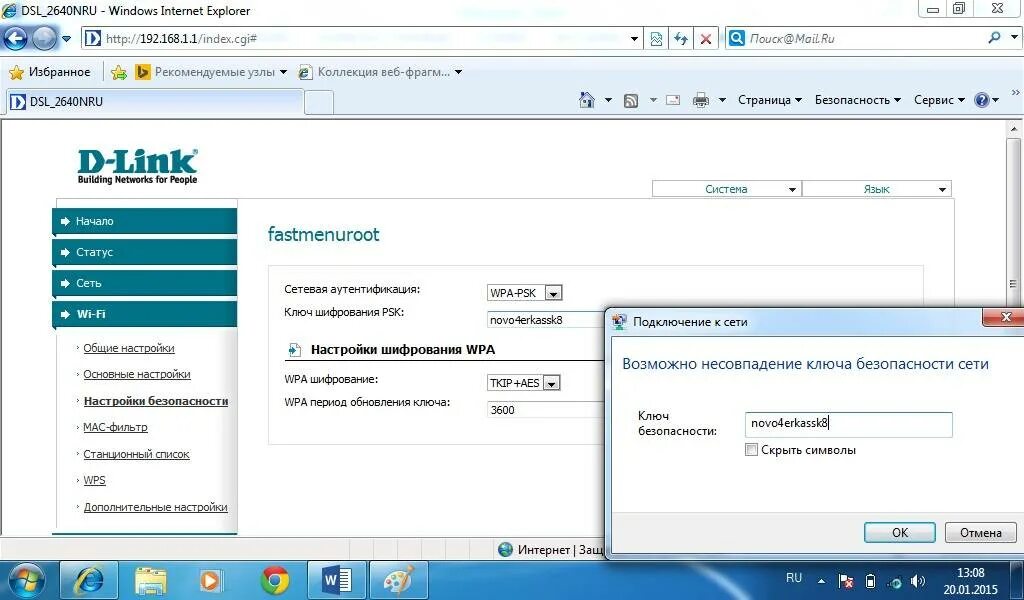Open Избранное favorites star
The width and height of the screenshot is (1024, 600).
tap(49, 72)
